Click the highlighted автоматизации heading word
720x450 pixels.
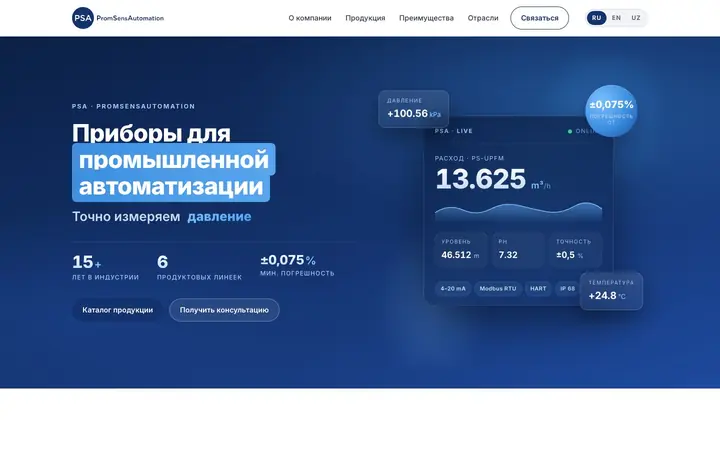coord(171,187)
